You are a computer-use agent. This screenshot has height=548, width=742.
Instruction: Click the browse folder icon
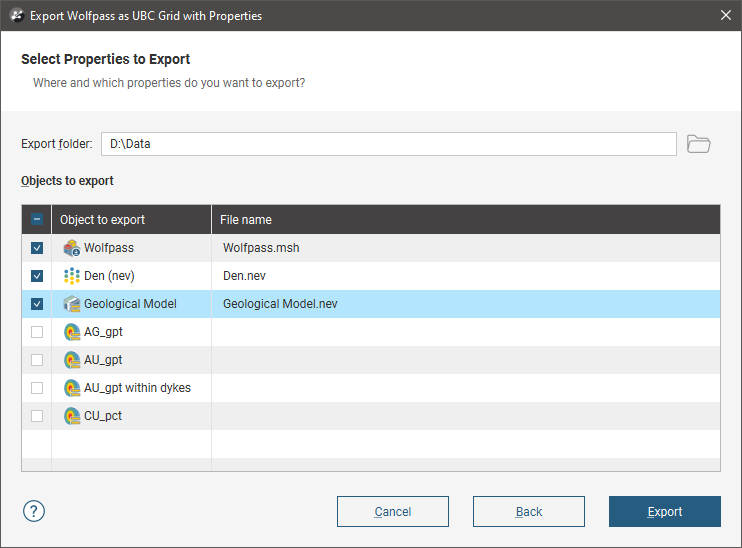click(699, 144)
